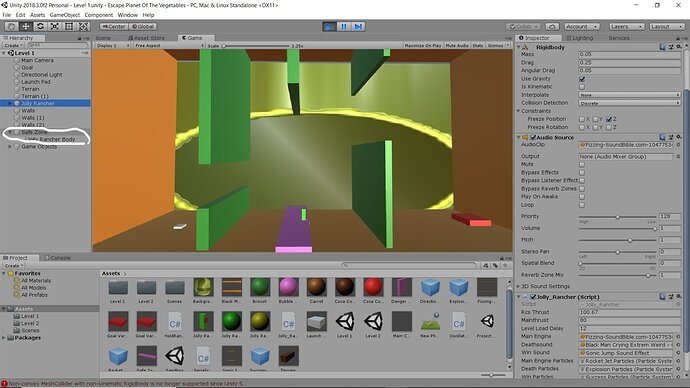690x388 pixels.
Task: Open the GameObject menu
Action: (x=65, y=15)
